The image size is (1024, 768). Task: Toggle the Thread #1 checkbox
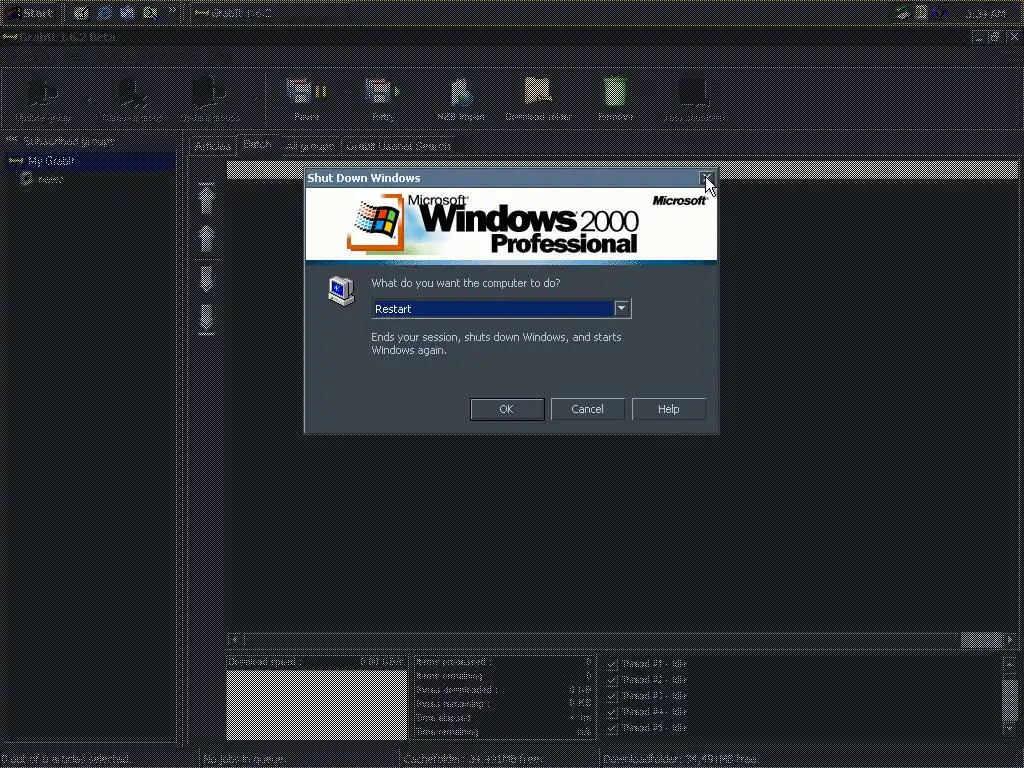pos(612,664)
